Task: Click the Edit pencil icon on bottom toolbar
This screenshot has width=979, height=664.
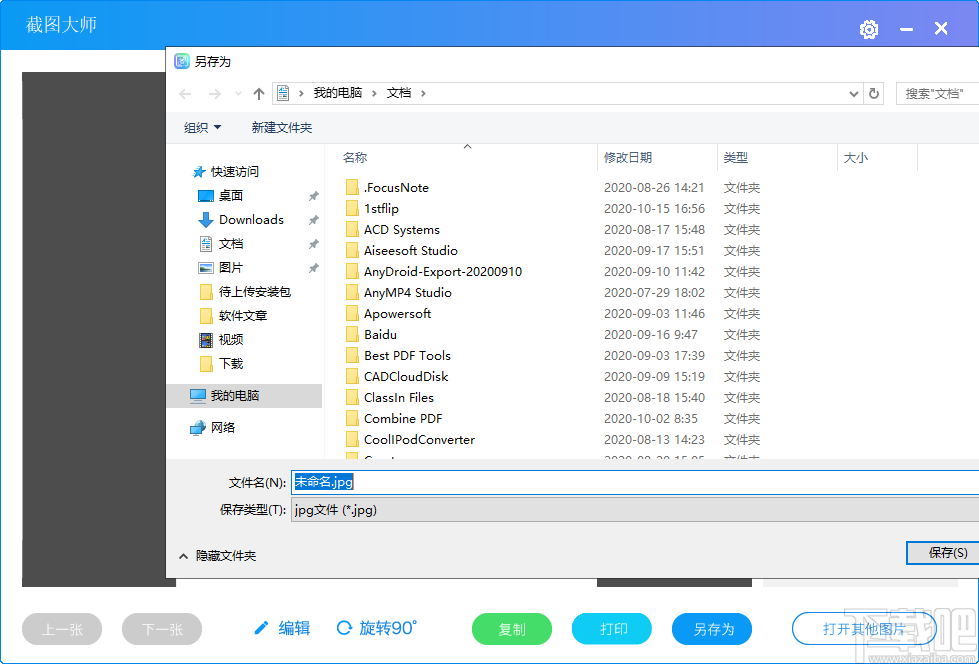Action: 263,628
